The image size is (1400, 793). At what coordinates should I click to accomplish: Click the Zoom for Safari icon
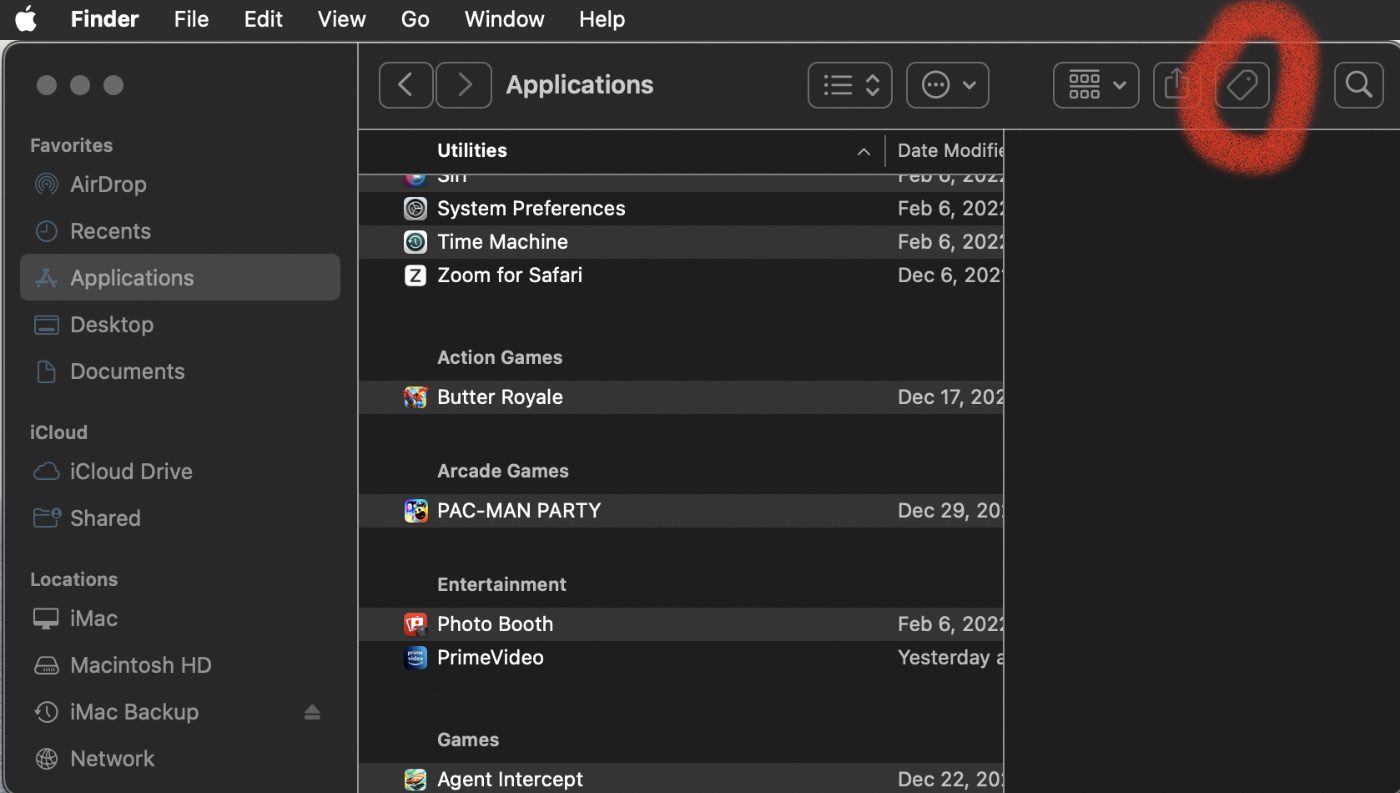click(415, 275)
